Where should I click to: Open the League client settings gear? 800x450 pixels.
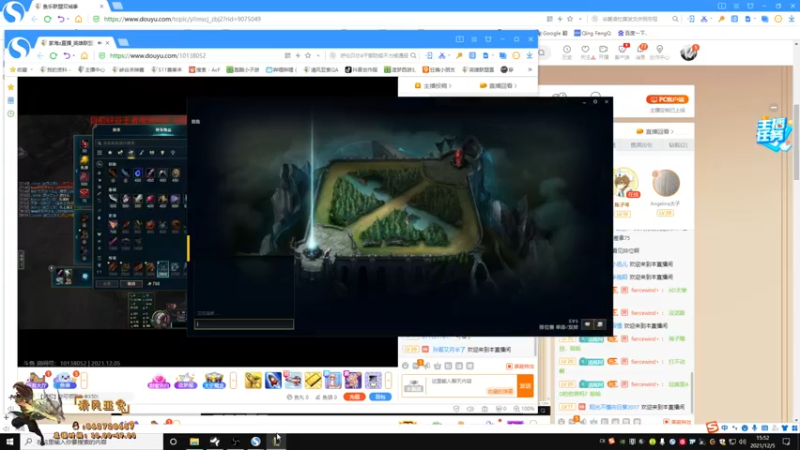(x=595, y=102)
